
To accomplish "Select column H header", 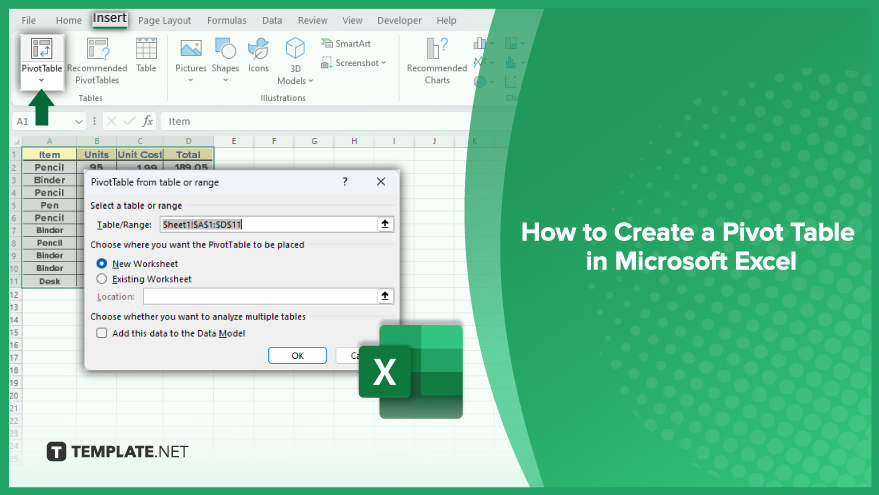I will click(x=354, y=141).
